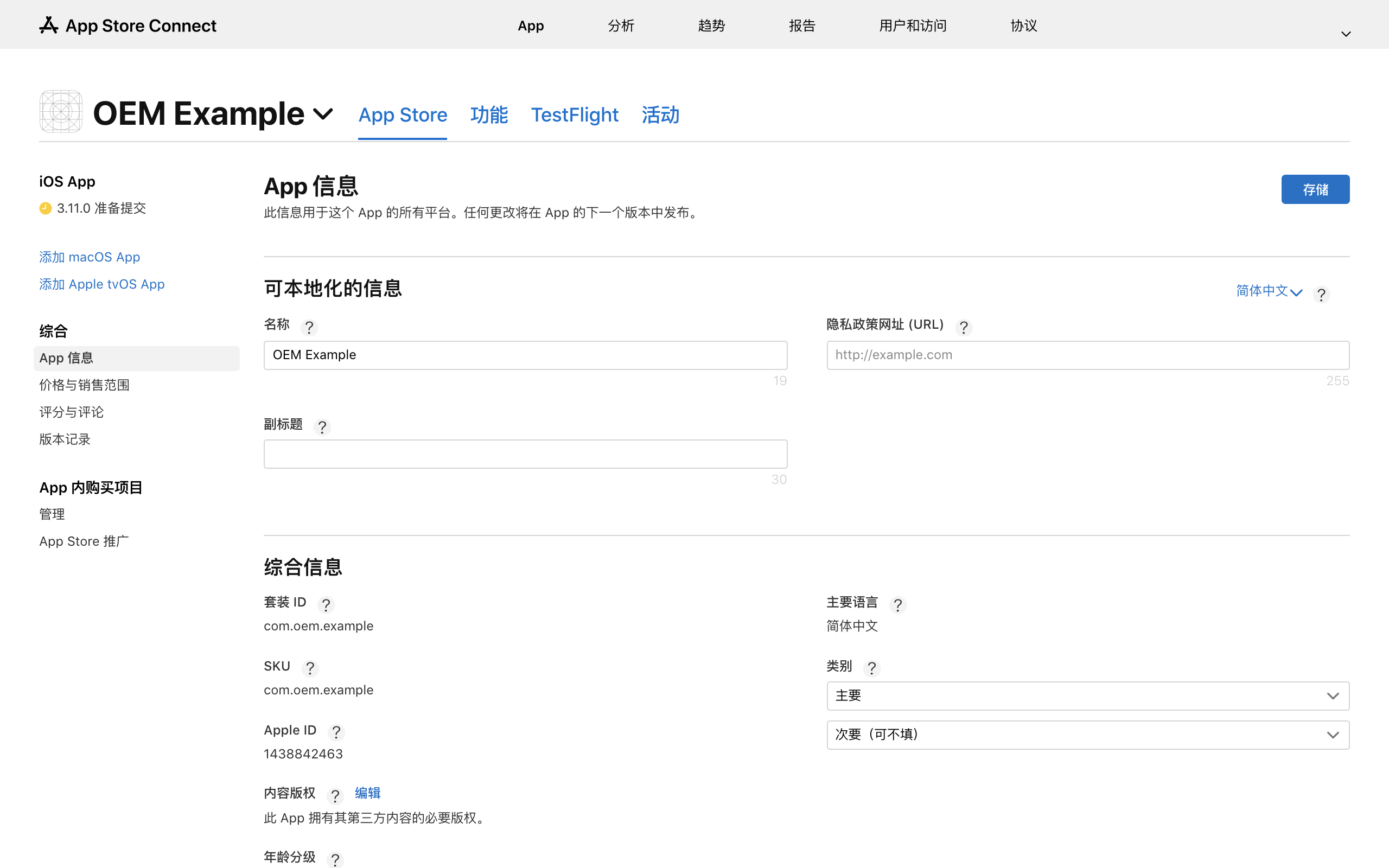
Task: Select 版本记录 in sidebar
Action: pos(65,439)
